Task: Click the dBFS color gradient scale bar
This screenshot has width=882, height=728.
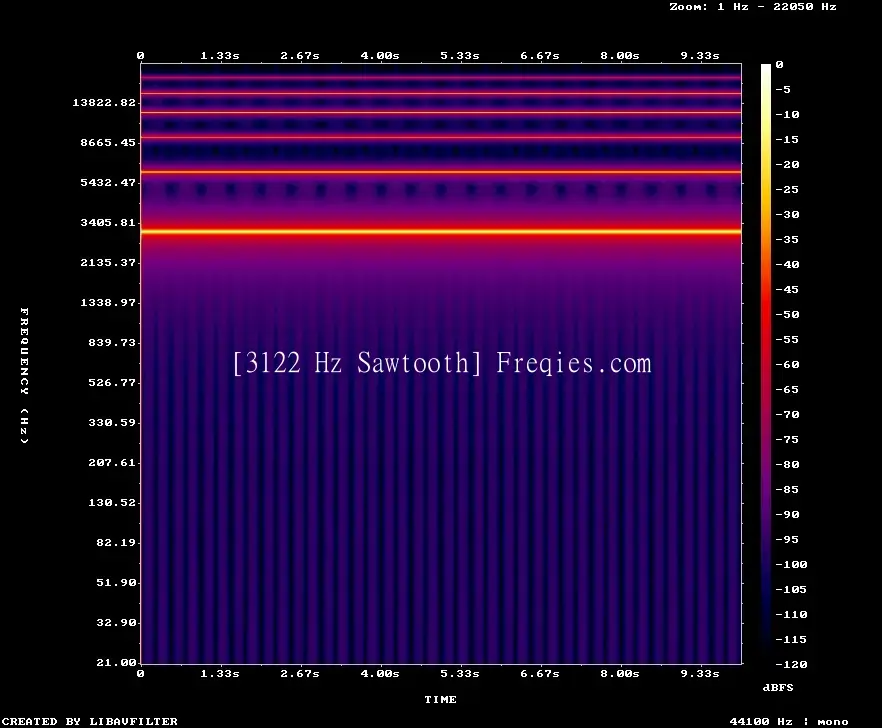Action: tap(766, 364)
